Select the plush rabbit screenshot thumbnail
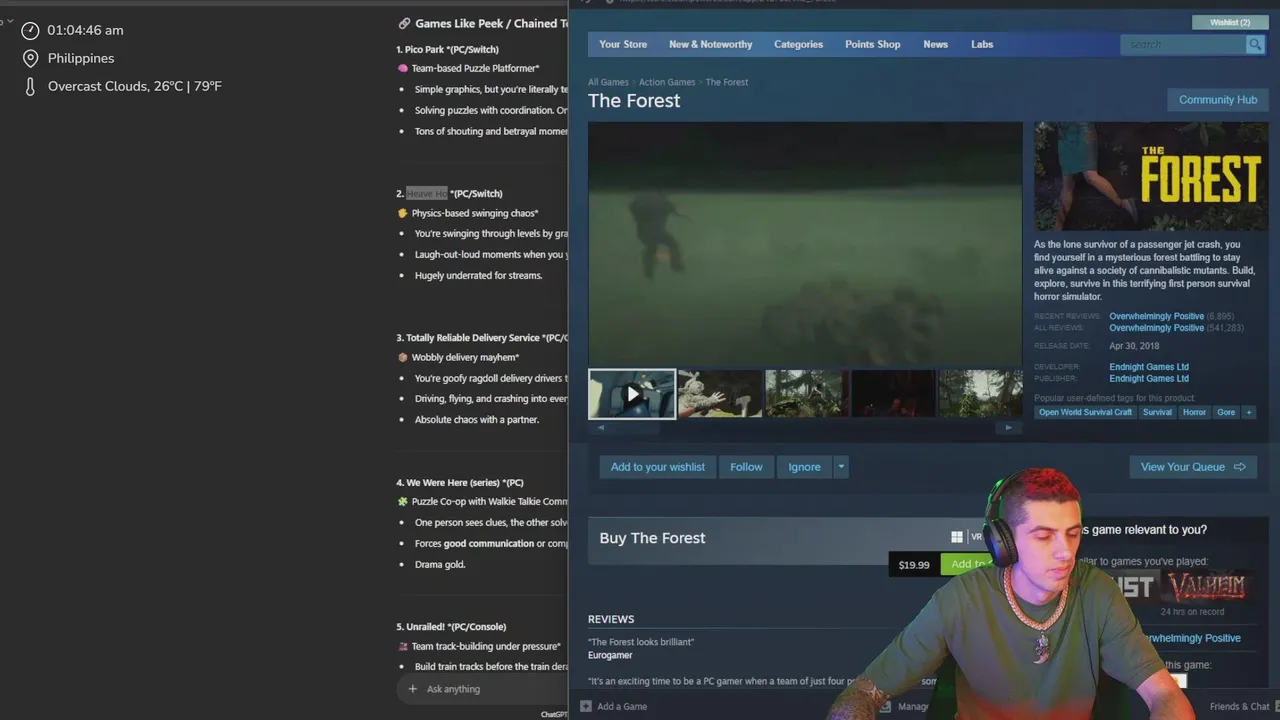Viewport: 1280px width, 720px height. coord(720,394)
